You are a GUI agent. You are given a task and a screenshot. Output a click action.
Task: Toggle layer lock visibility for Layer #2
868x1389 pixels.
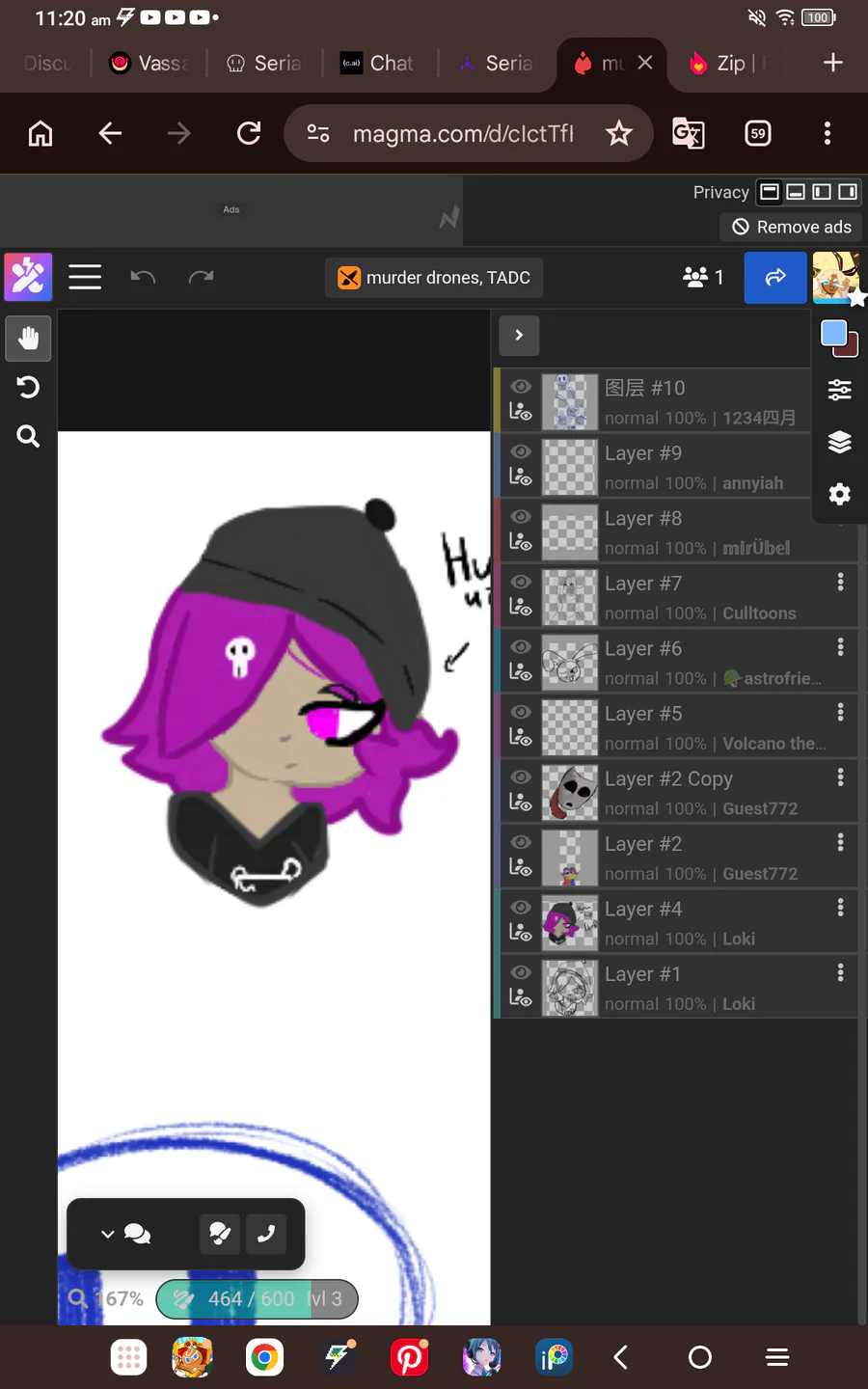tap(521, 868)
